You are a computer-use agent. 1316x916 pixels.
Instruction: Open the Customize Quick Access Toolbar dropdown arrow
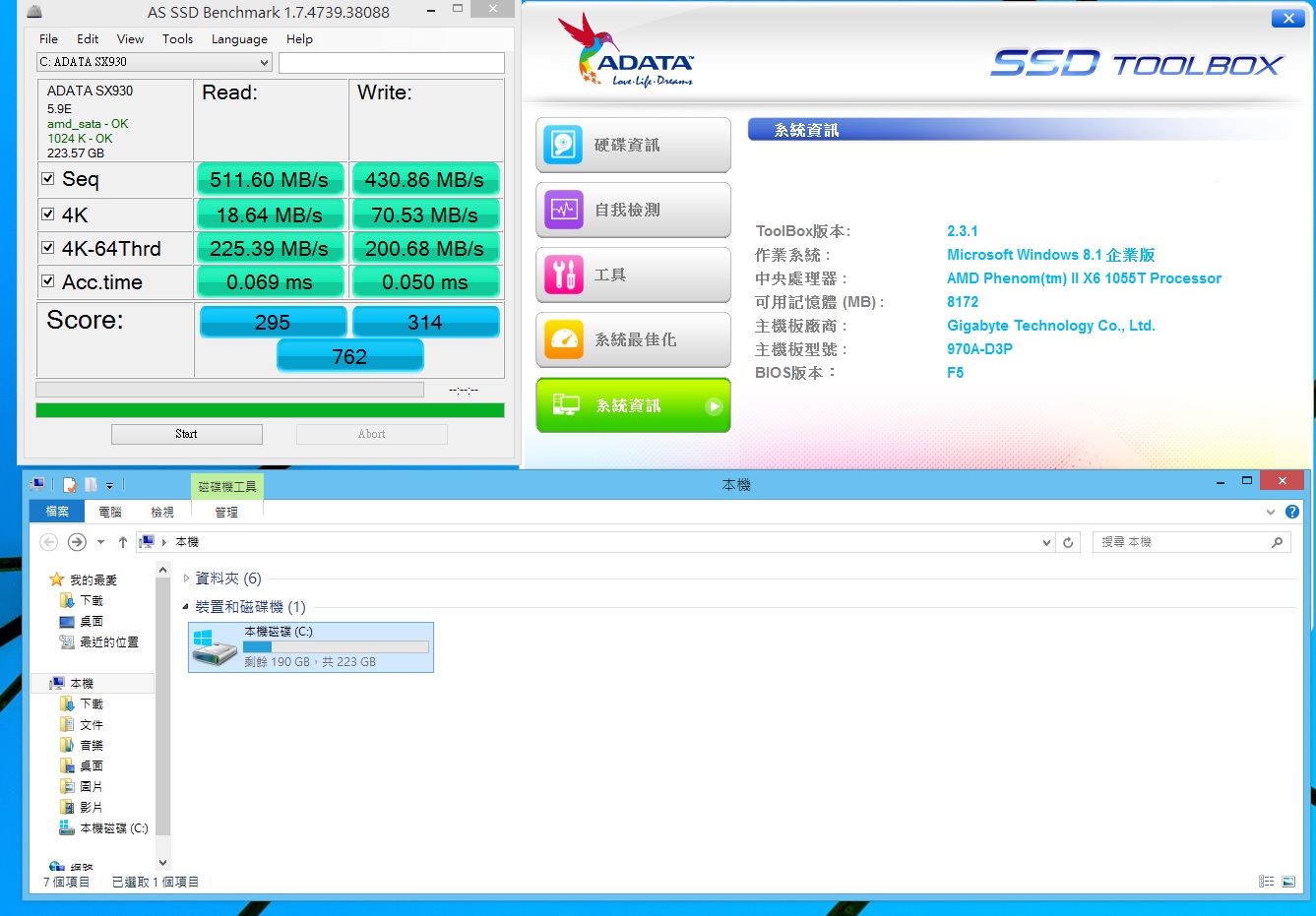tap(109, 485)
